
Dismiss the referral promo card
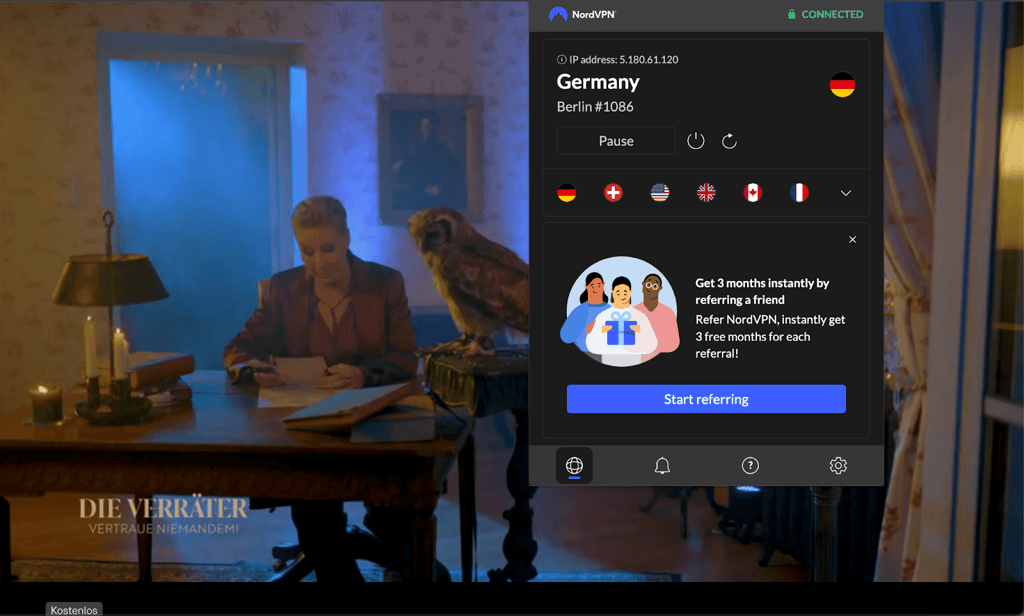click(852, 240)
